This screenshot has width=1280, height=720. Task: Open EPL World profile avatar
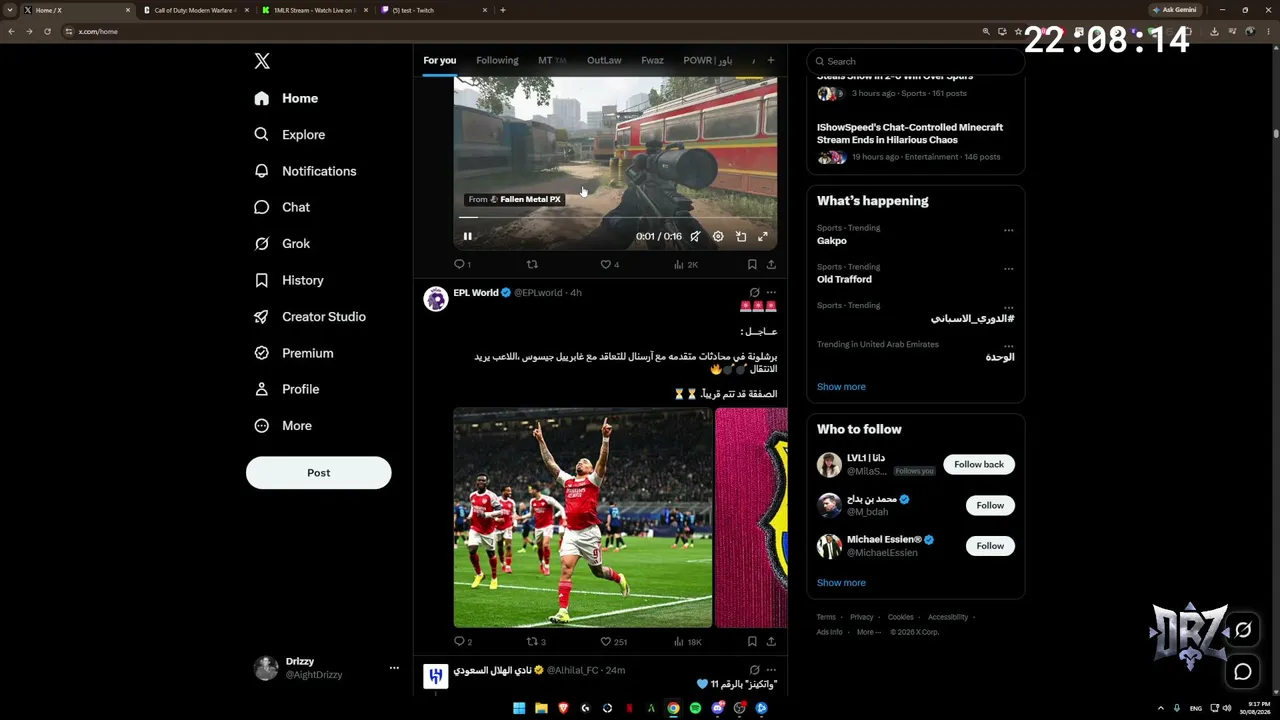click(436, 299)
